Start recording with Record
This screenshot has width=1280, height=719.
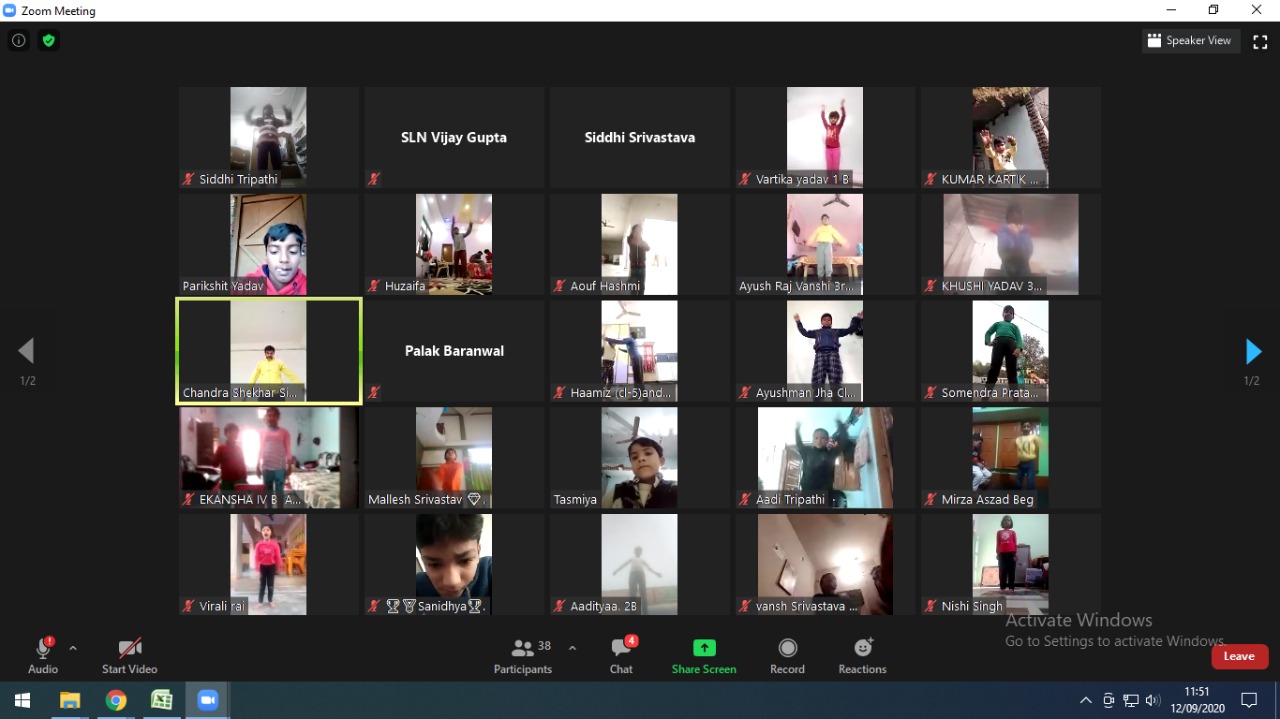pyautogui.click(x=787, y=656)
